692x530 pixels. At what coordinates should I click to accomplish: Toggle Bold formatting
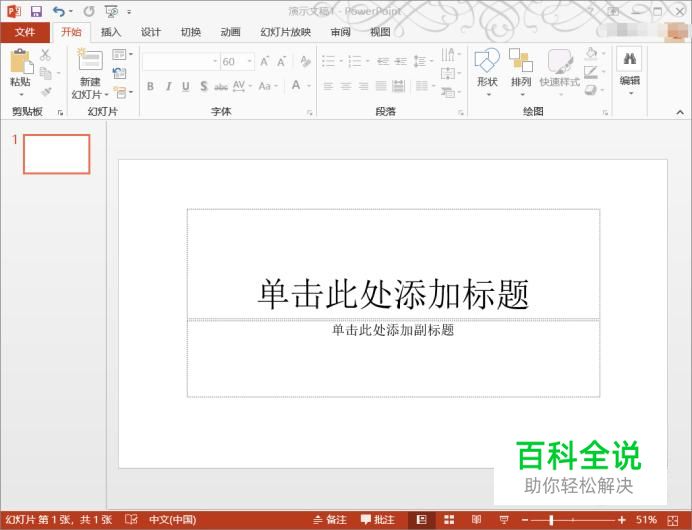(151, 87)
